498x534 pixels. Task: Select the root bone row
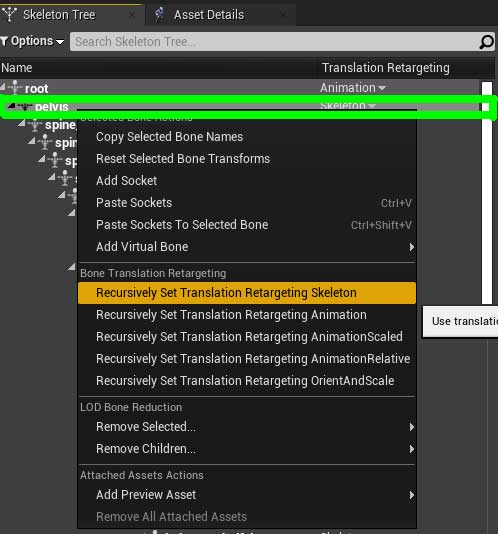click(x=240, y=88)
